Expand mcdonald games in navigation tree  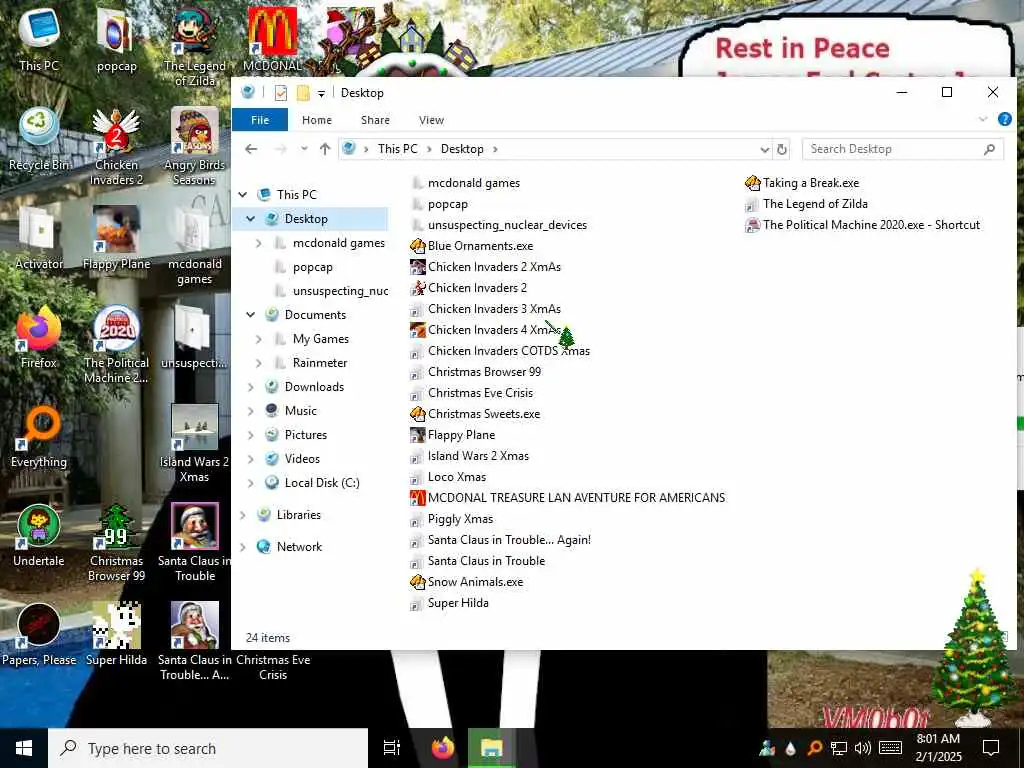tap(259, 243)
